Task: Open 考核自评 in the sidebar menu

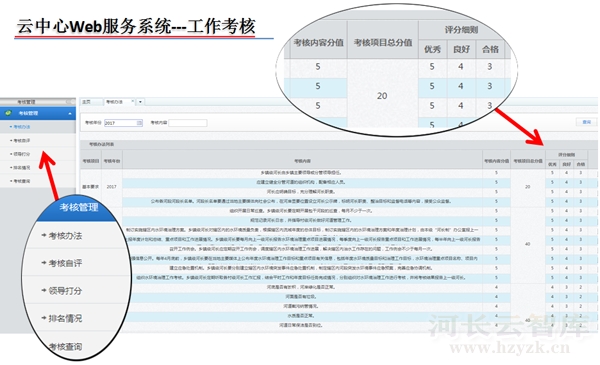Action: [22, 140]
